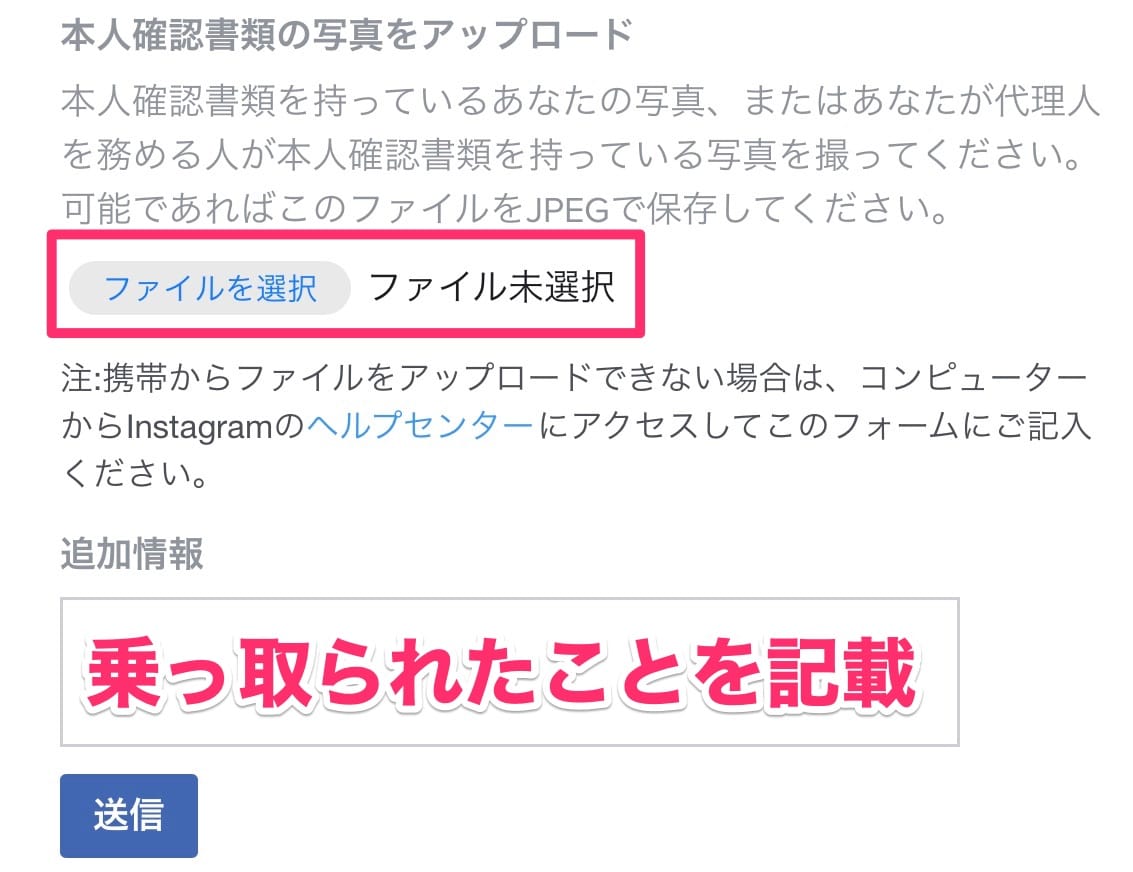The width and height of the screenshot is (1133, 872).
Task: Click the コンピューター text in the note
Action: click(x=973, y=378)
